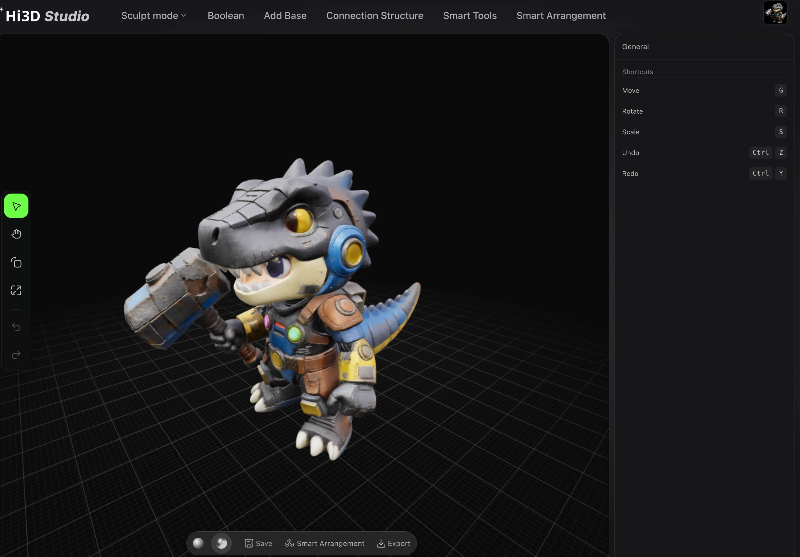Click the 'Redo' shortcut label
This screenshot has width=800, height=557.
pos(630,173)
